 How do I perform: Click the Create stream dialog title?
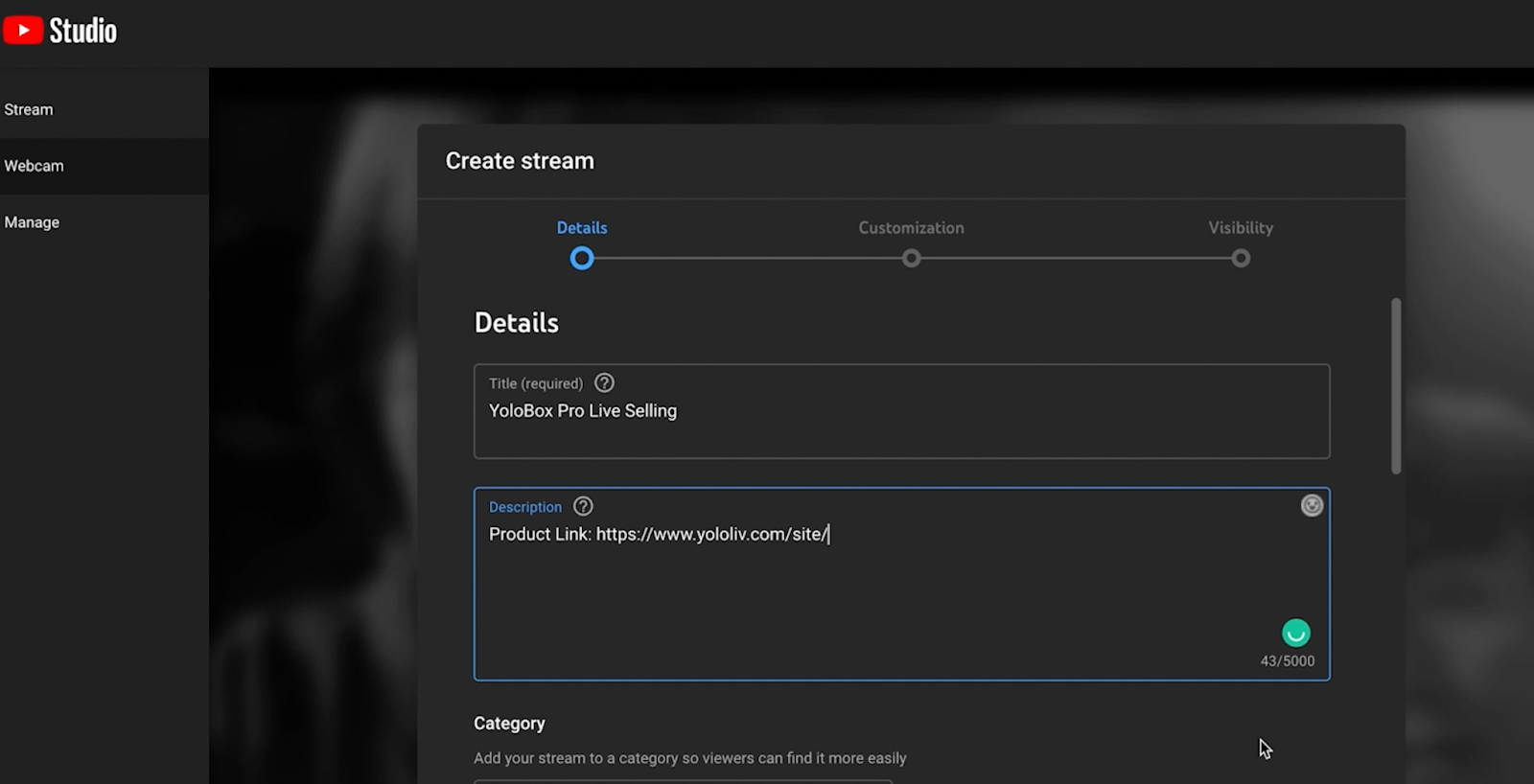click(x=520, y=161)
